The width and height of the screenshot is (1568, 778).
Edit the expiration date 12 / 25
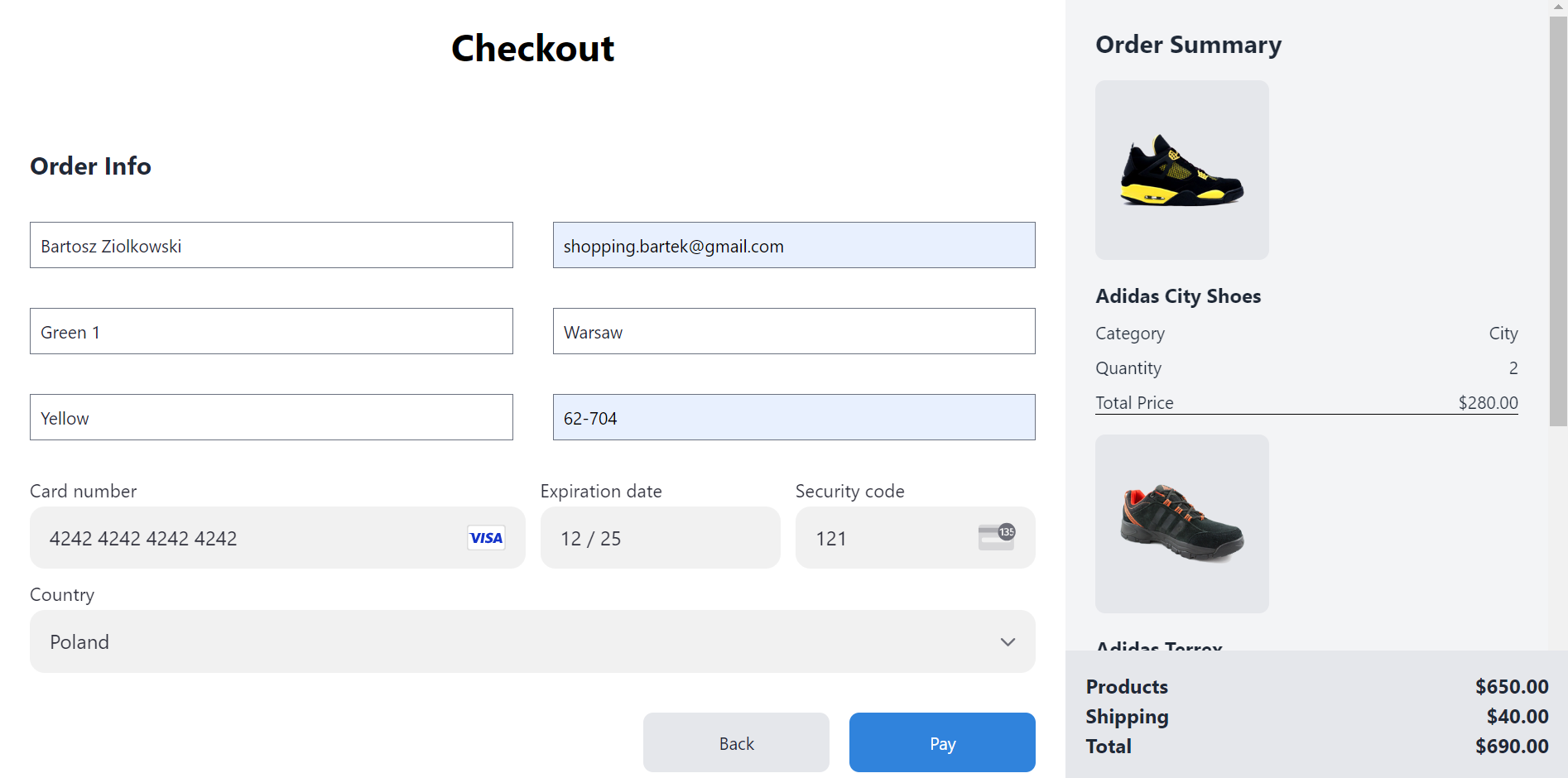tap(659, 538)
